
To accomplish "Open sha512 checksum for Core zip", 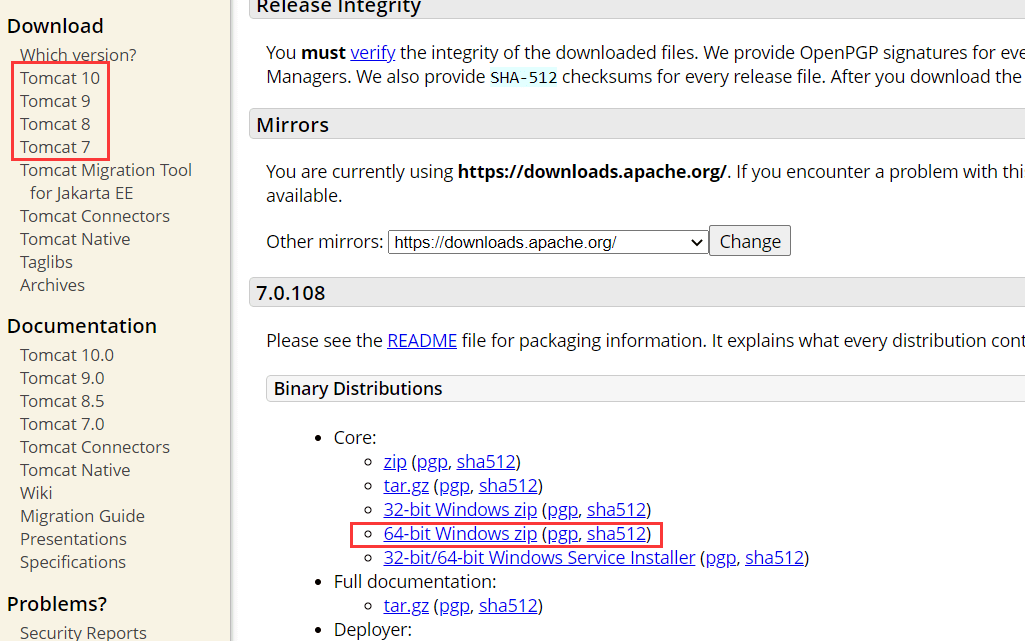I will [x=486, y=462].
